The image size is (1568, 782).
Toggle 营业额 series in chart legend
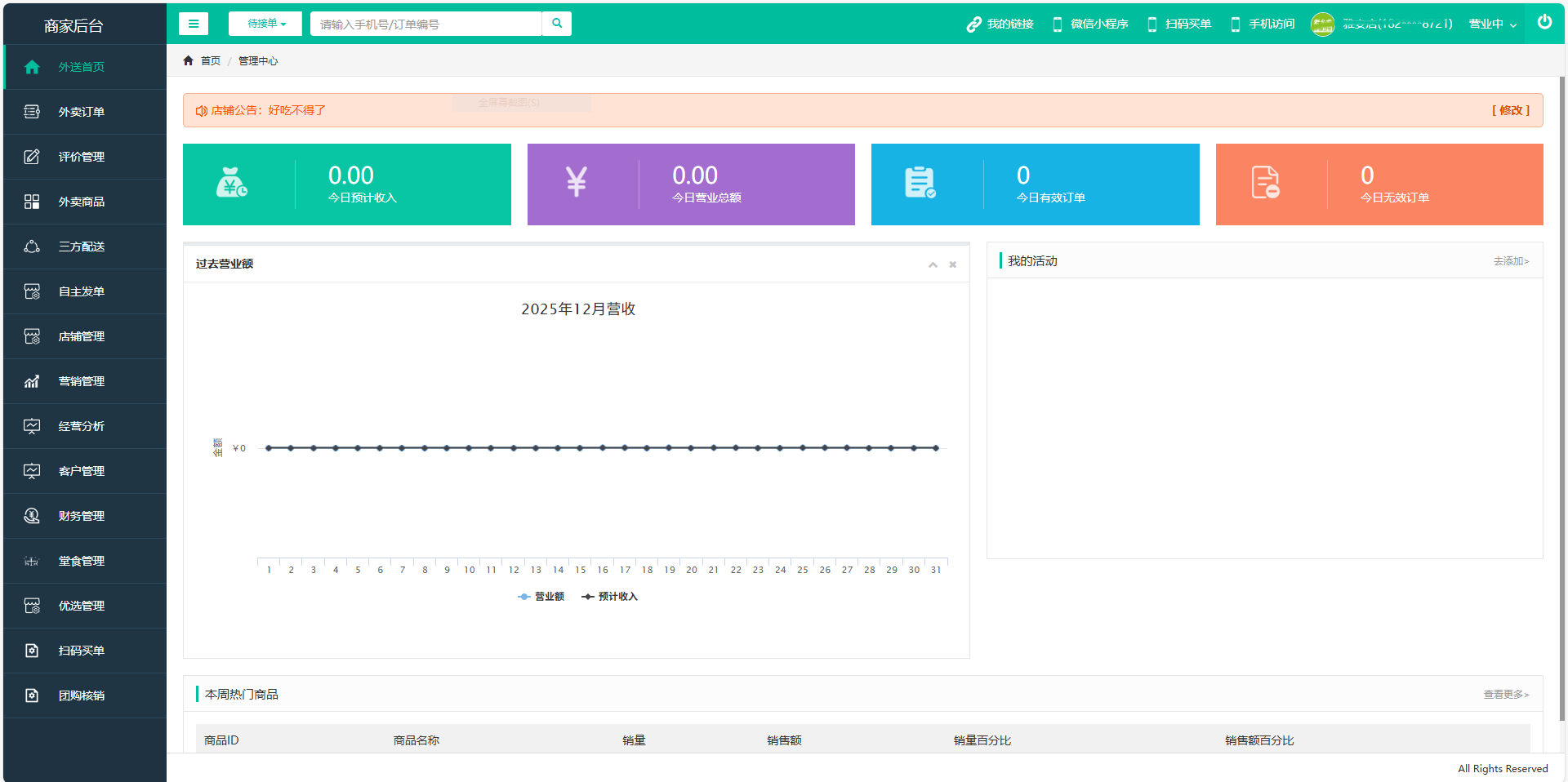tap(541, 597)
